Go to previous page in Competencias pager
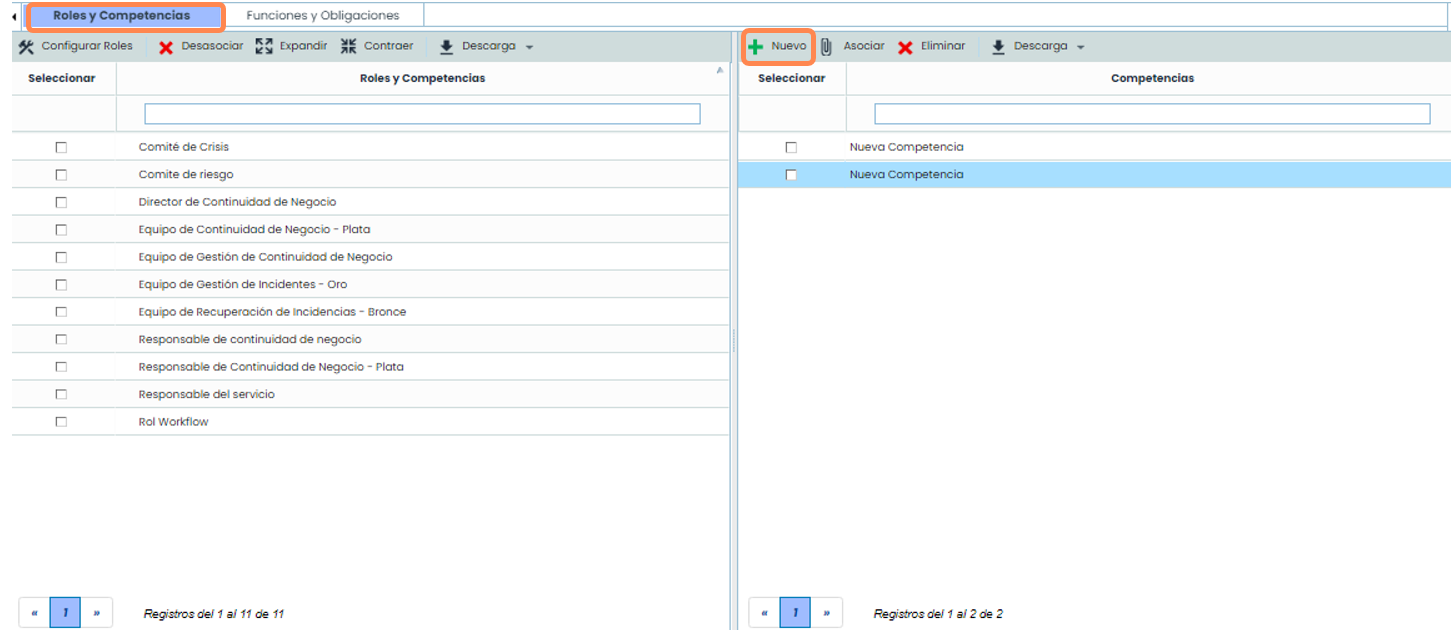1451x630 pixels. pos(764,613)
